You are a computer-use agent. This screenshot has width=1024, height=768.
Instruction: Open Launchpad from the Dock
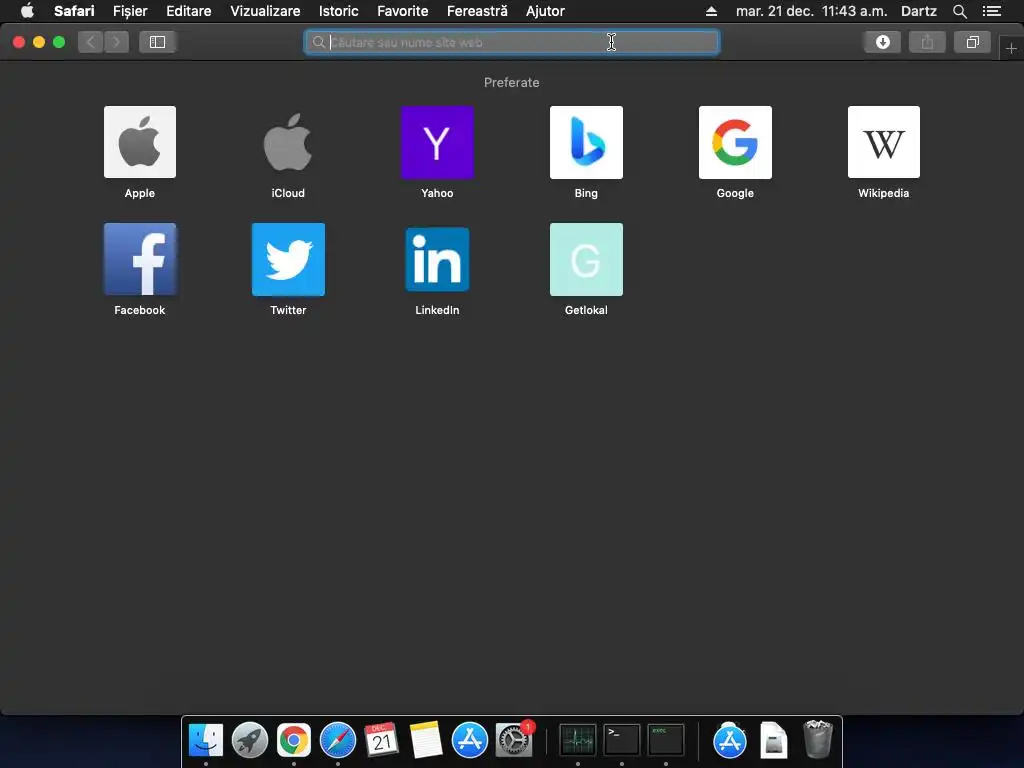tap(249, 741)
